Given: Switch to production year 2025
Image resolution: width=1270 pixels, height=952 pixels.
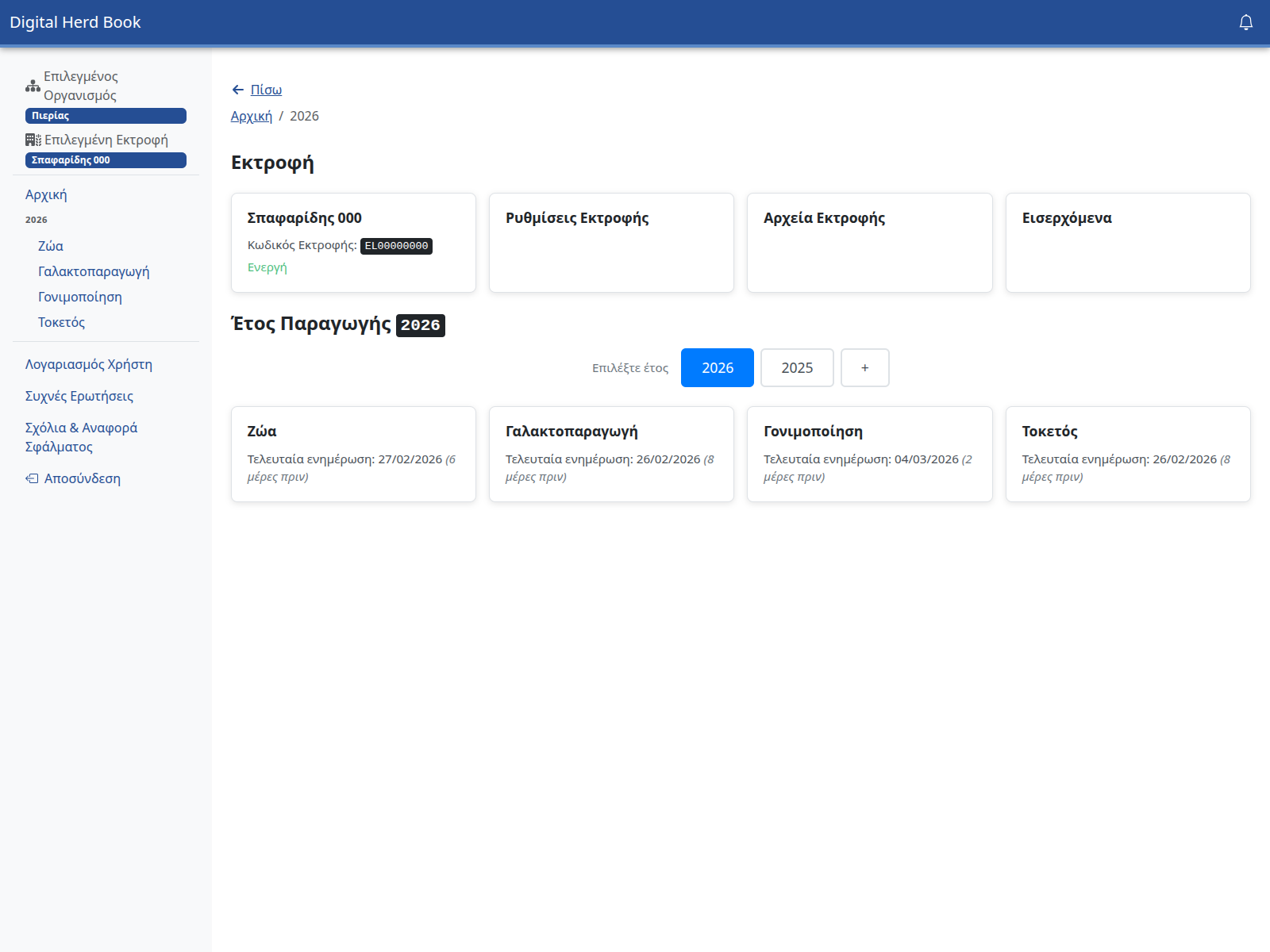Looking at the screenshot, I should tap(797, 368).
